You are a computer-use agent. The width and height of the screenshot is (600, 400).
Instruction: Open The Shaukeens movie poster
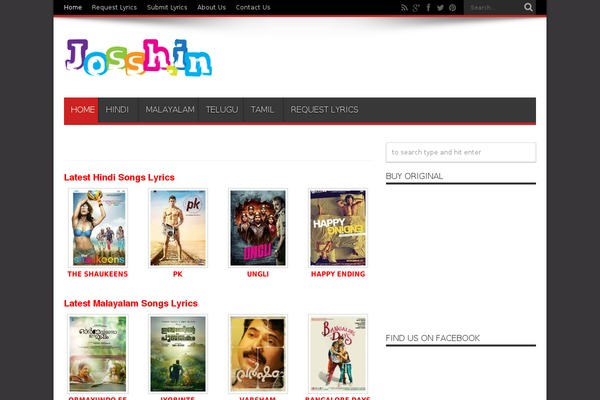[x=98, y=228]
